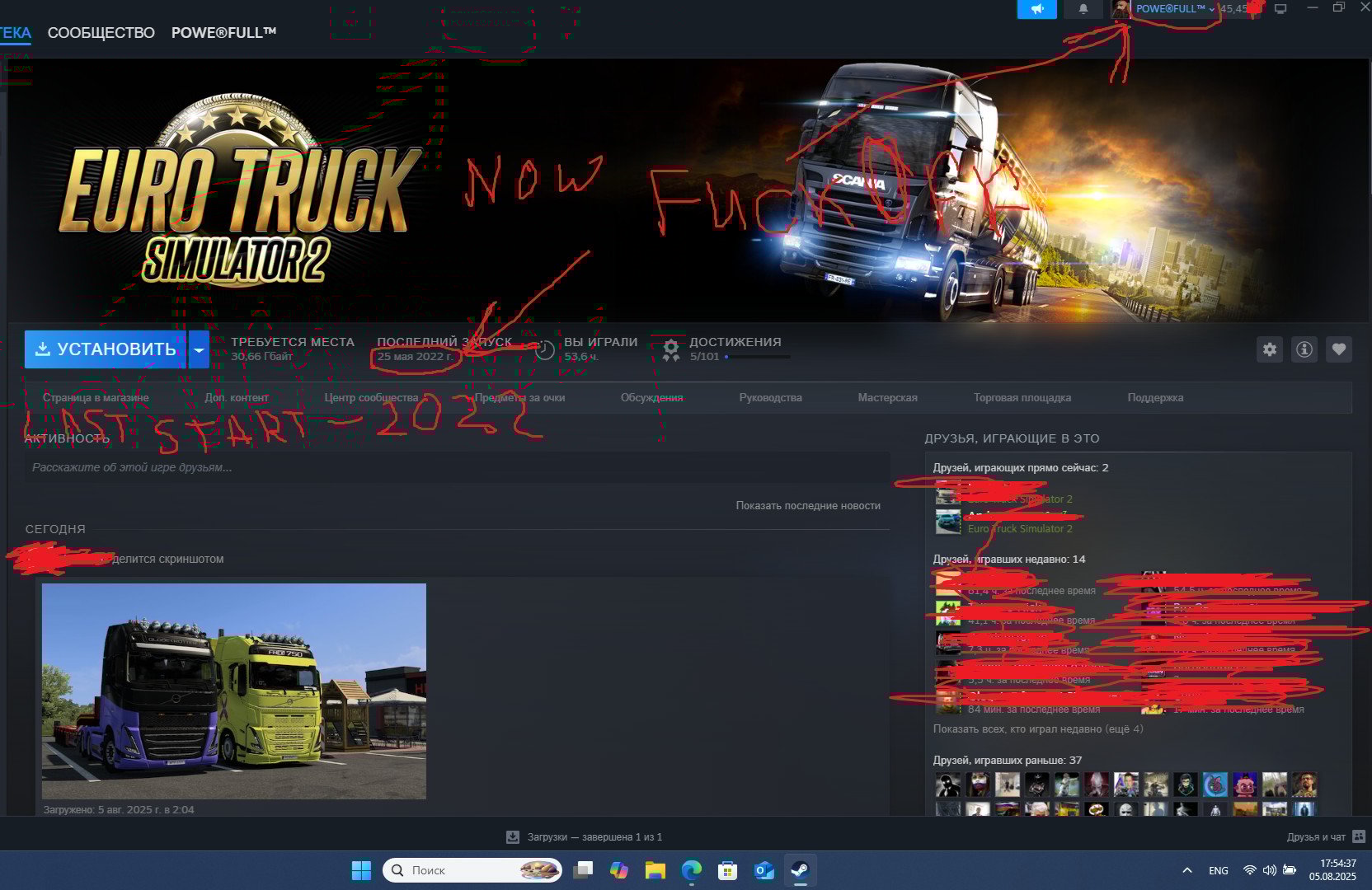Open game settings gear icon
This screenshot has width=1372, height=890.
click(1270, 349)
